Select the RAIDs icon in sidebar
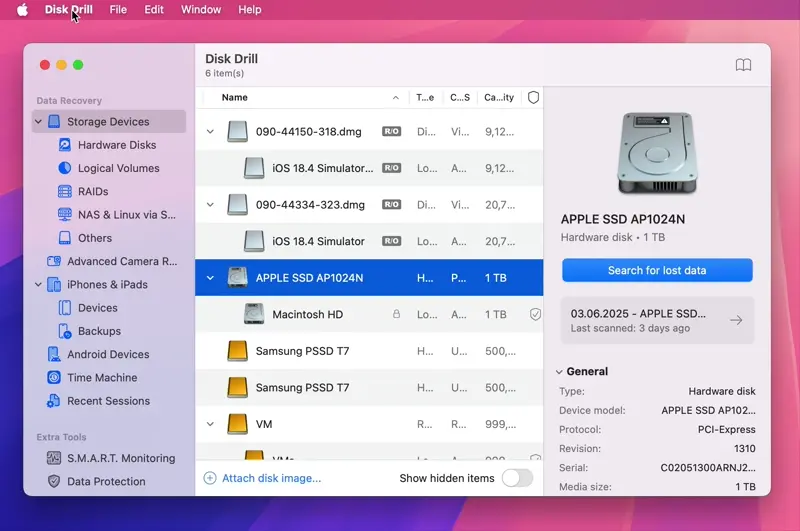 65,191
